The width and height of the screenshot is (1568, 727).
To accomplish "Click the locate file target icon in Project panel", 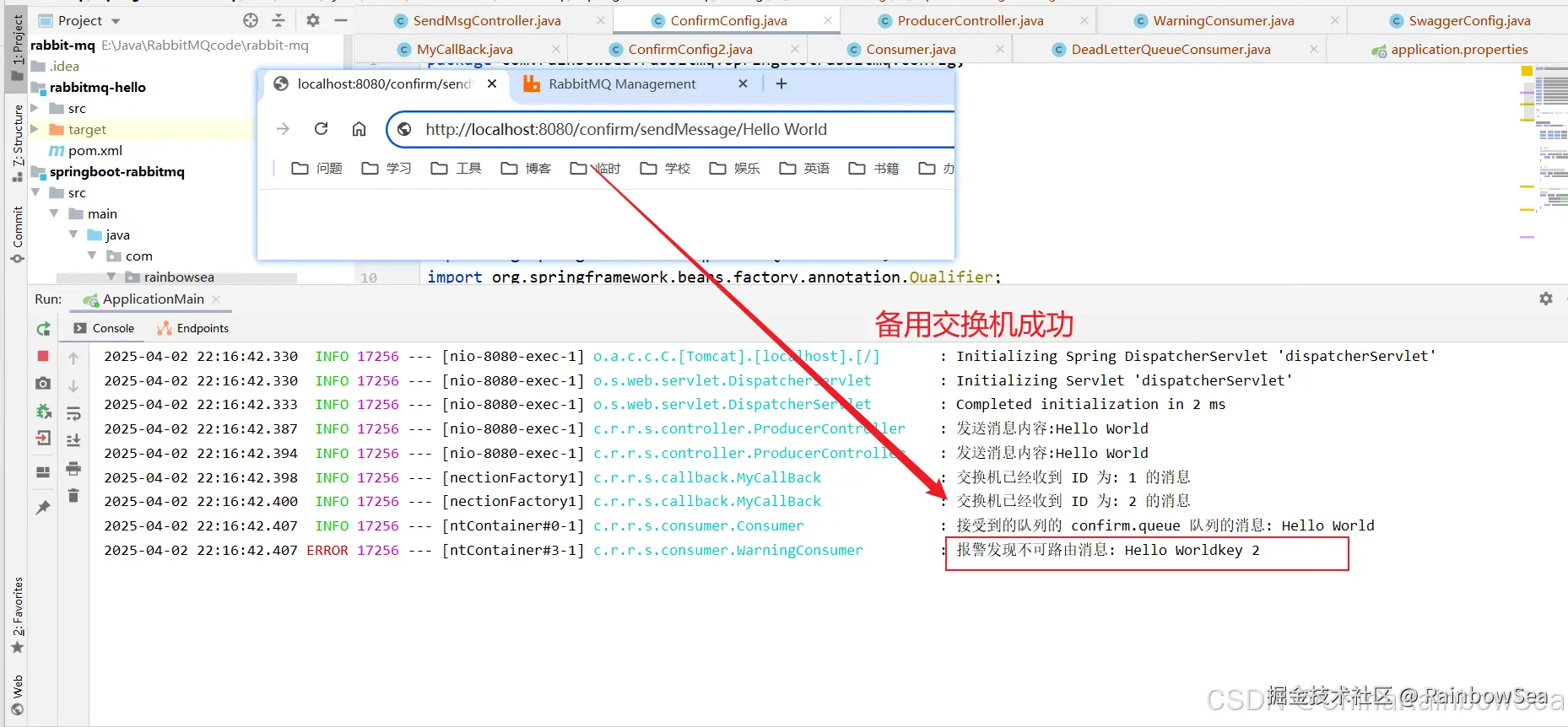I will 251,20.
